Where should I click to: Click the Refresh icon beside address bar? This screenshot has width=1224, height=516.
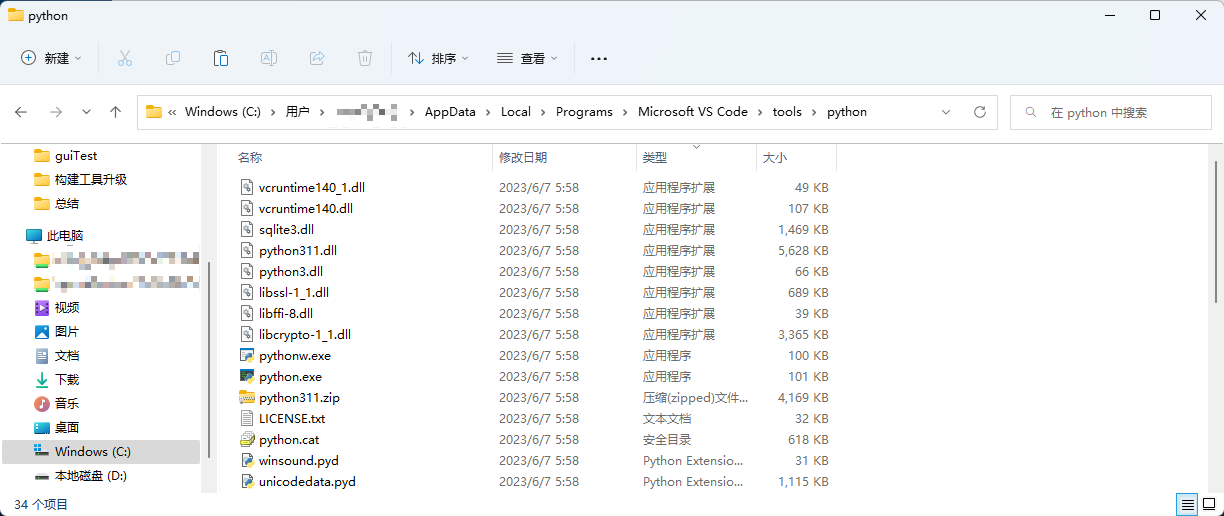[980, 112]
